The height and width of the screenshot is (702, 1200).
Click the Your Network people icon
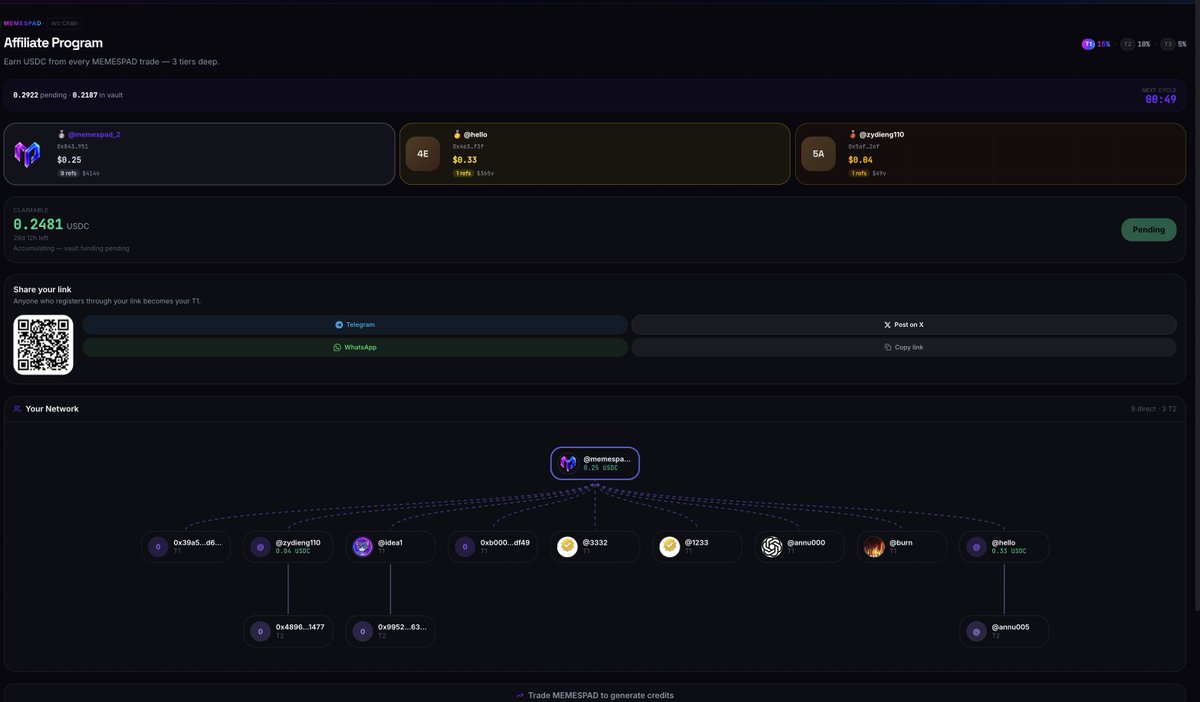17,409
